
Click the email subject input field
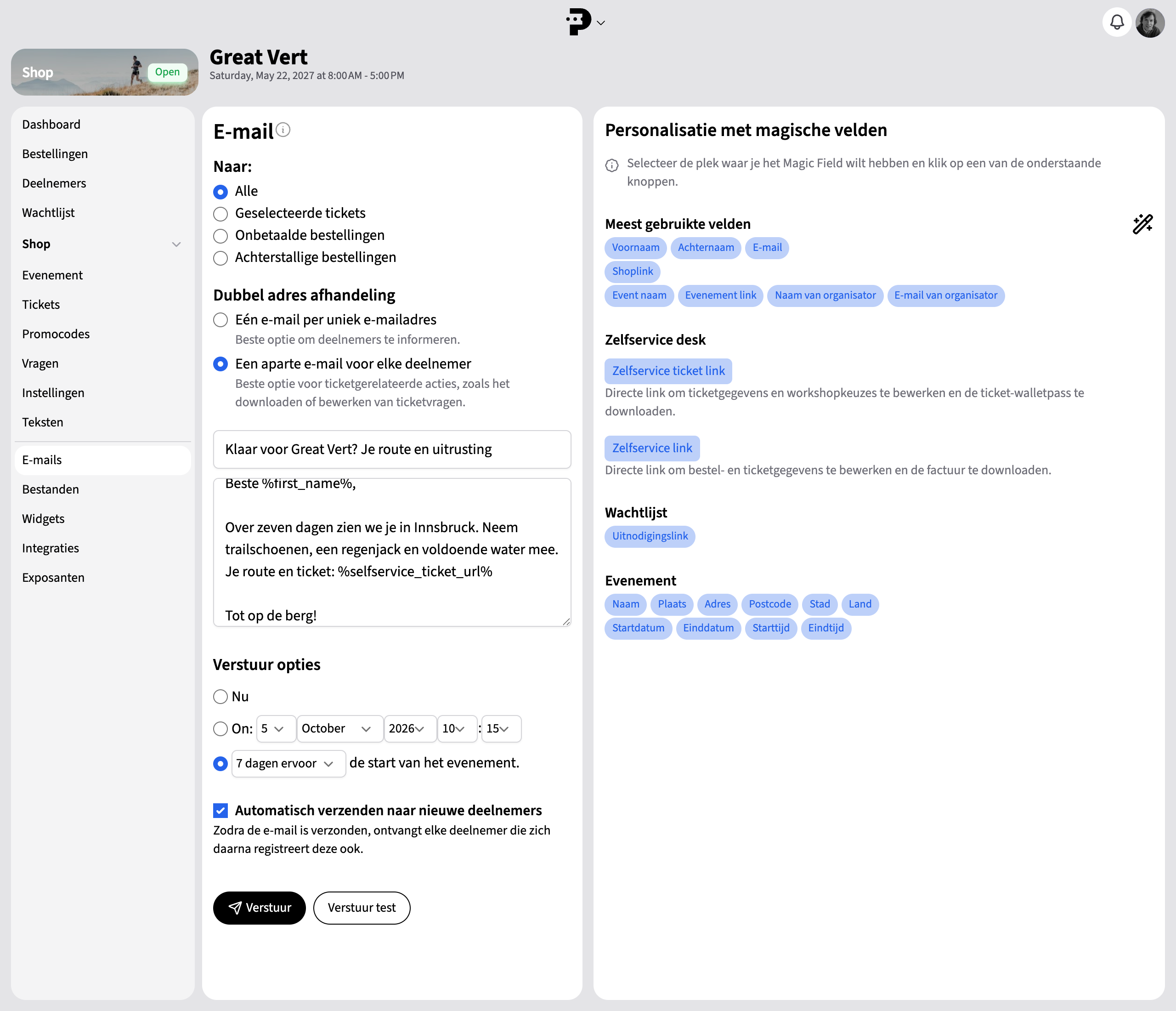(392, 449)
